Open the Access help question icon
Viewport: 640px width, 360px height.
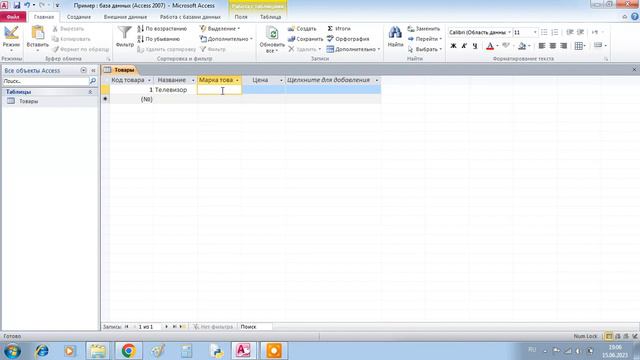[635, 16]
